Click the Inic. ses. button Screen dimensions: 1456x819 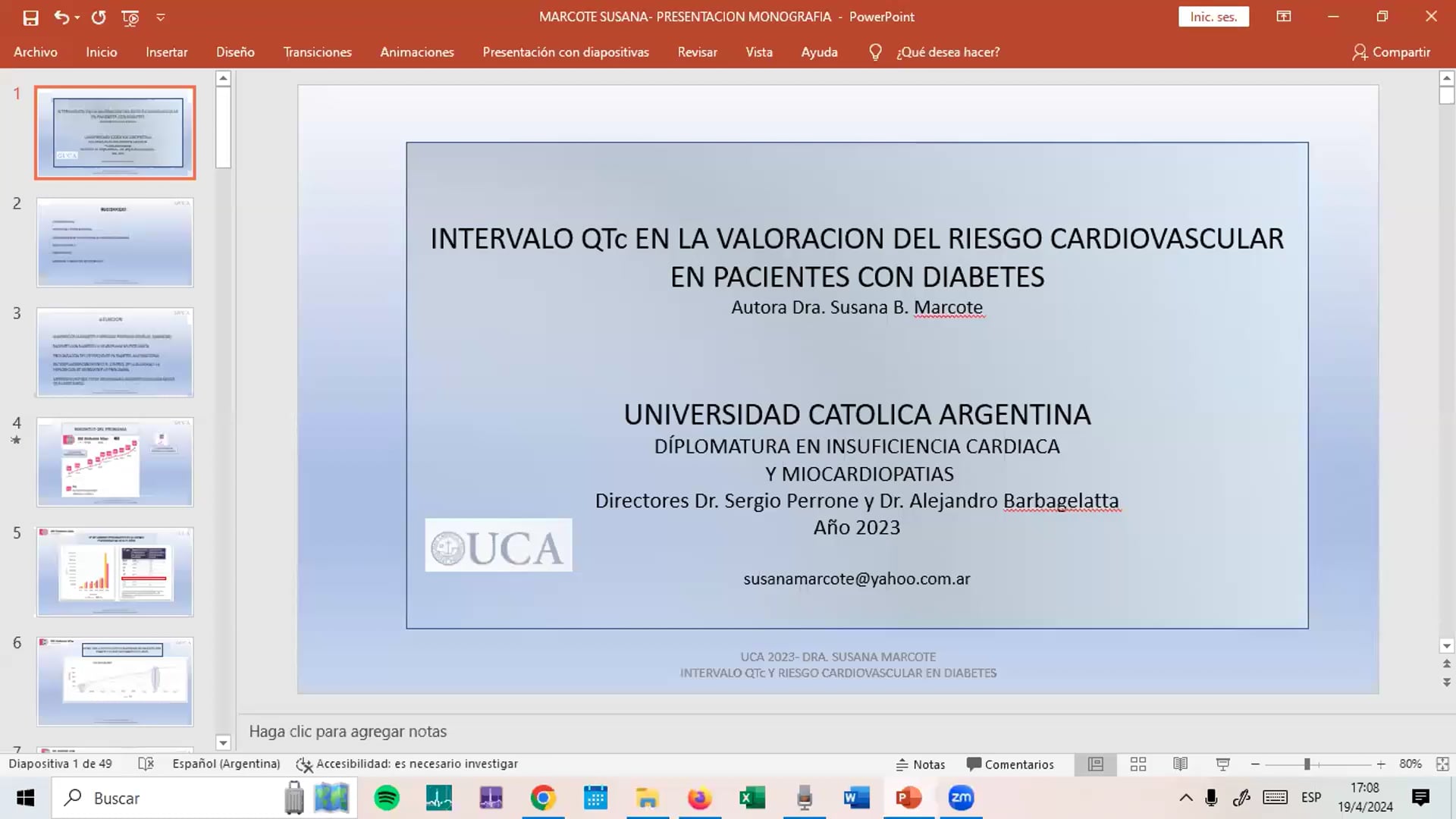pyautogui.click(x=1213, y=17)
